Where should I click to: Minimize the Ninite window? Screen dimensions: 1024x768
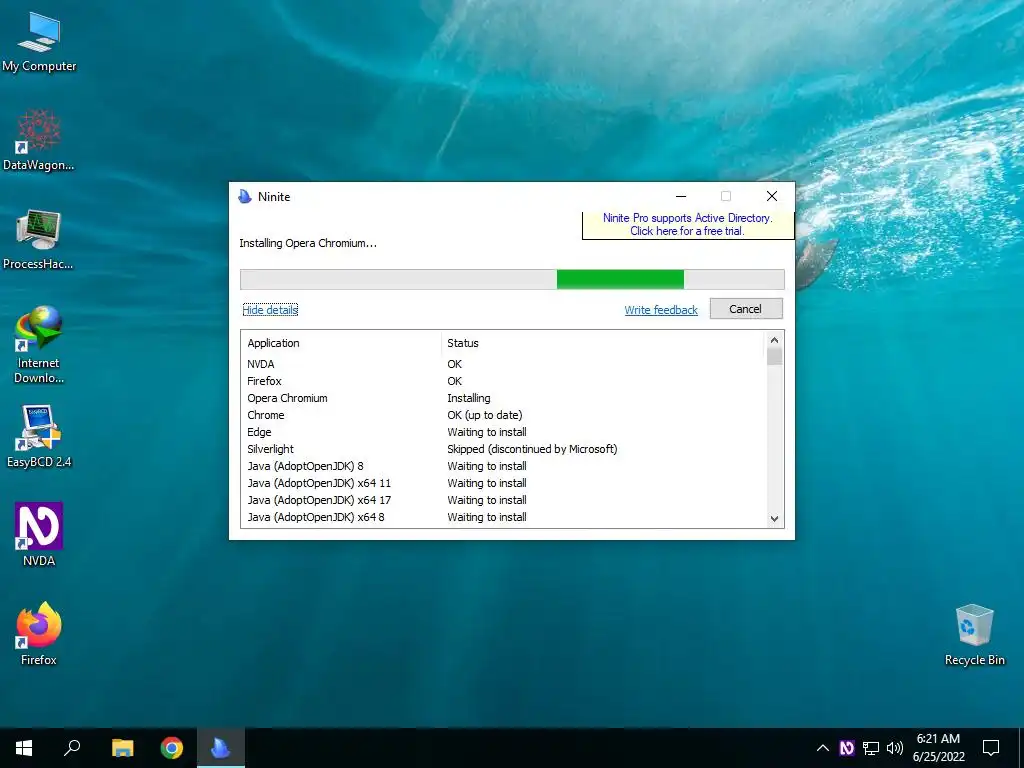pos(680,196)
